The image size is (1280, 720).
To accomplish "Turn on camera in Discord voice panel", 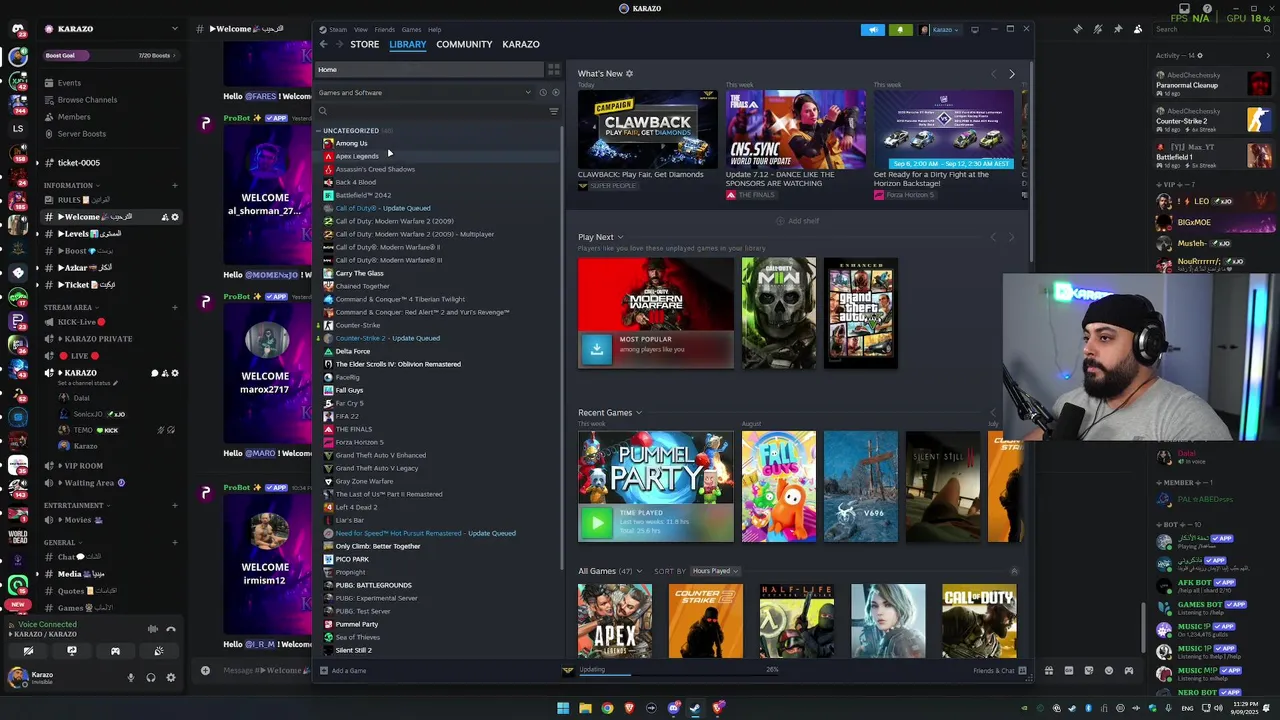I will coord(28,651).
